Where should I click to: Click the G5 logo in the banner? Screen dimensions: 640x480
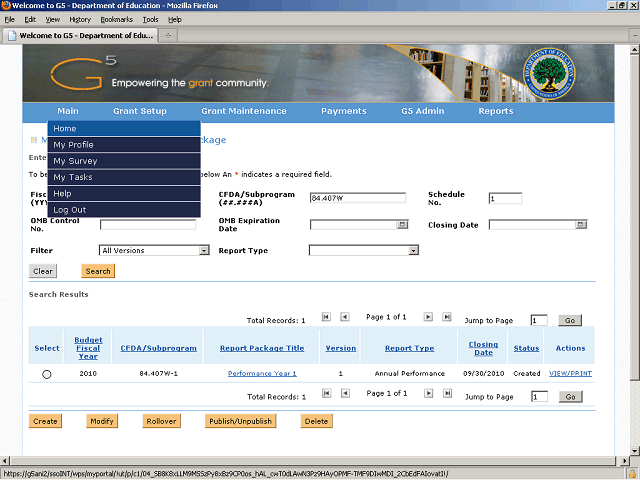(83, 73)
